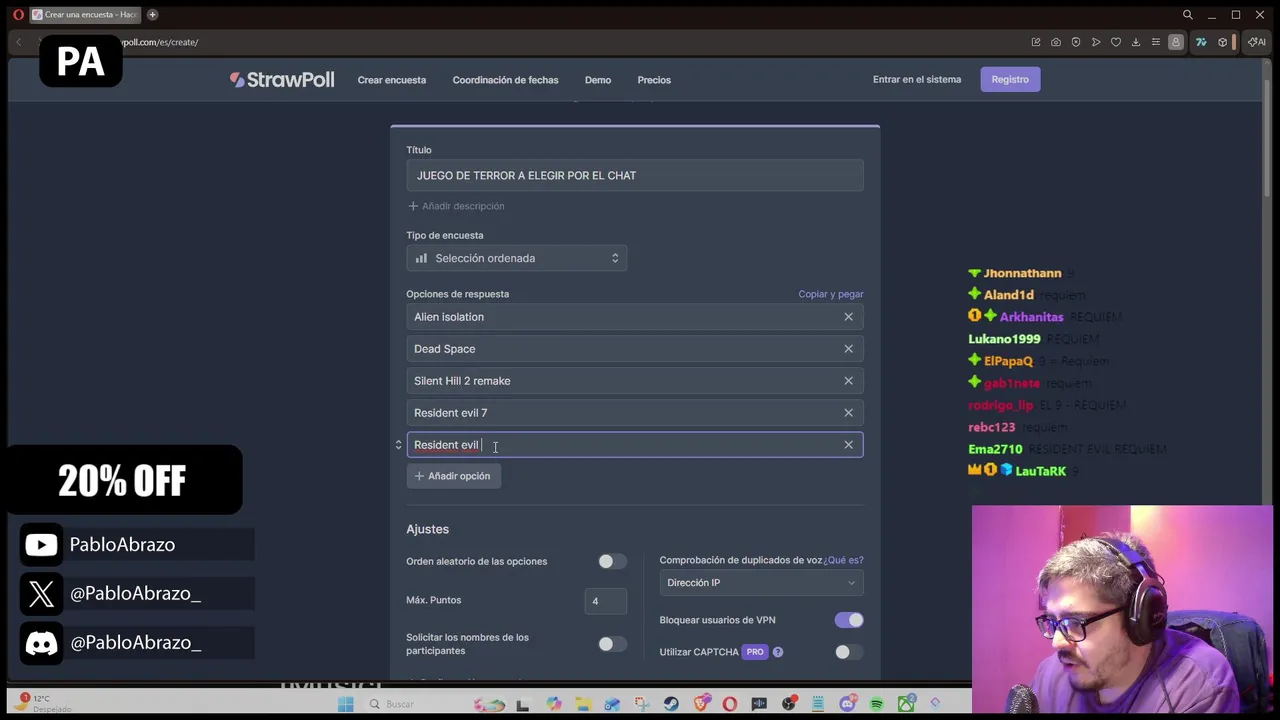Image resolution: width=1280 pixels, height=720 pixels.
Task: Click the Opera icon in the taskbar
Action: pos(730,704)
